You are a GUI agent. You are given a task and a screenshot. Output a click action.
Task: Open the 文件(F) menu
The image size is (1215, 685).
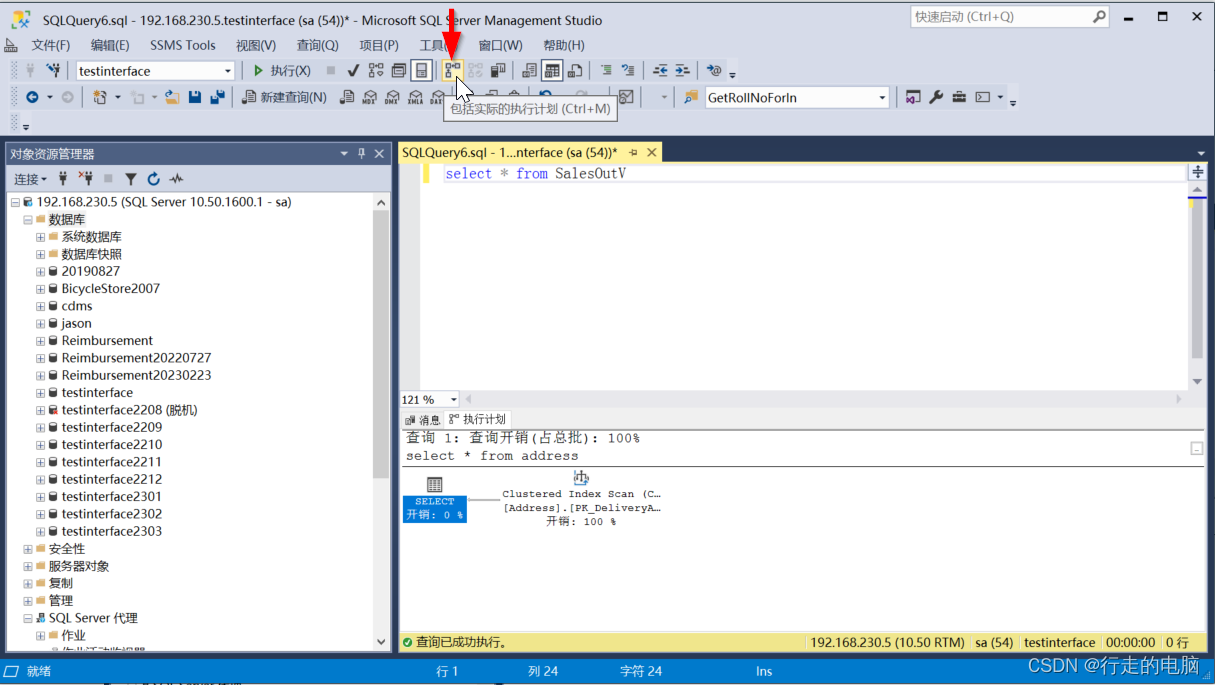(51, 45)
